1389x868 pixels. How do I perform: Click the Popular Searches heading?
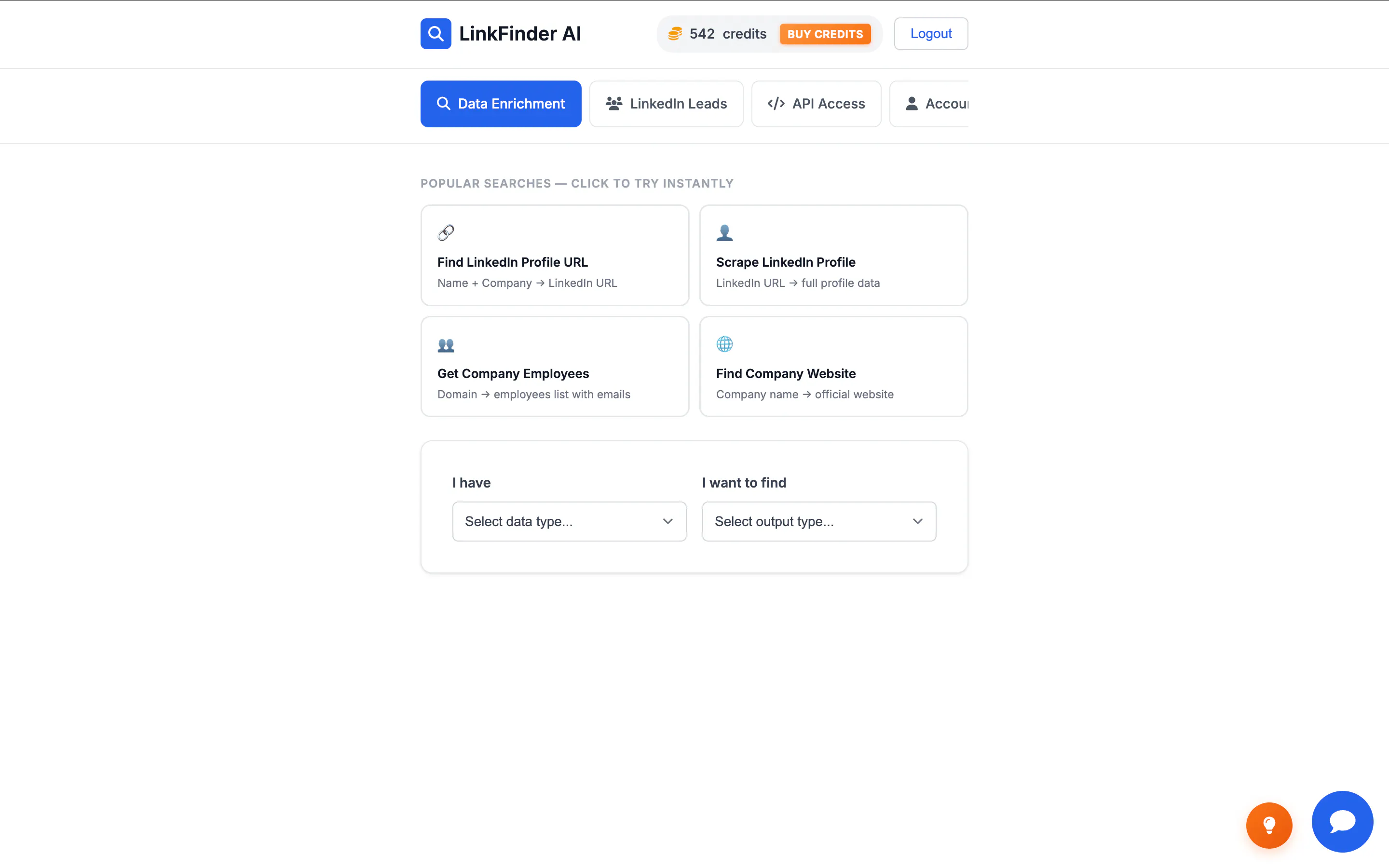click(x=577, y=184)
